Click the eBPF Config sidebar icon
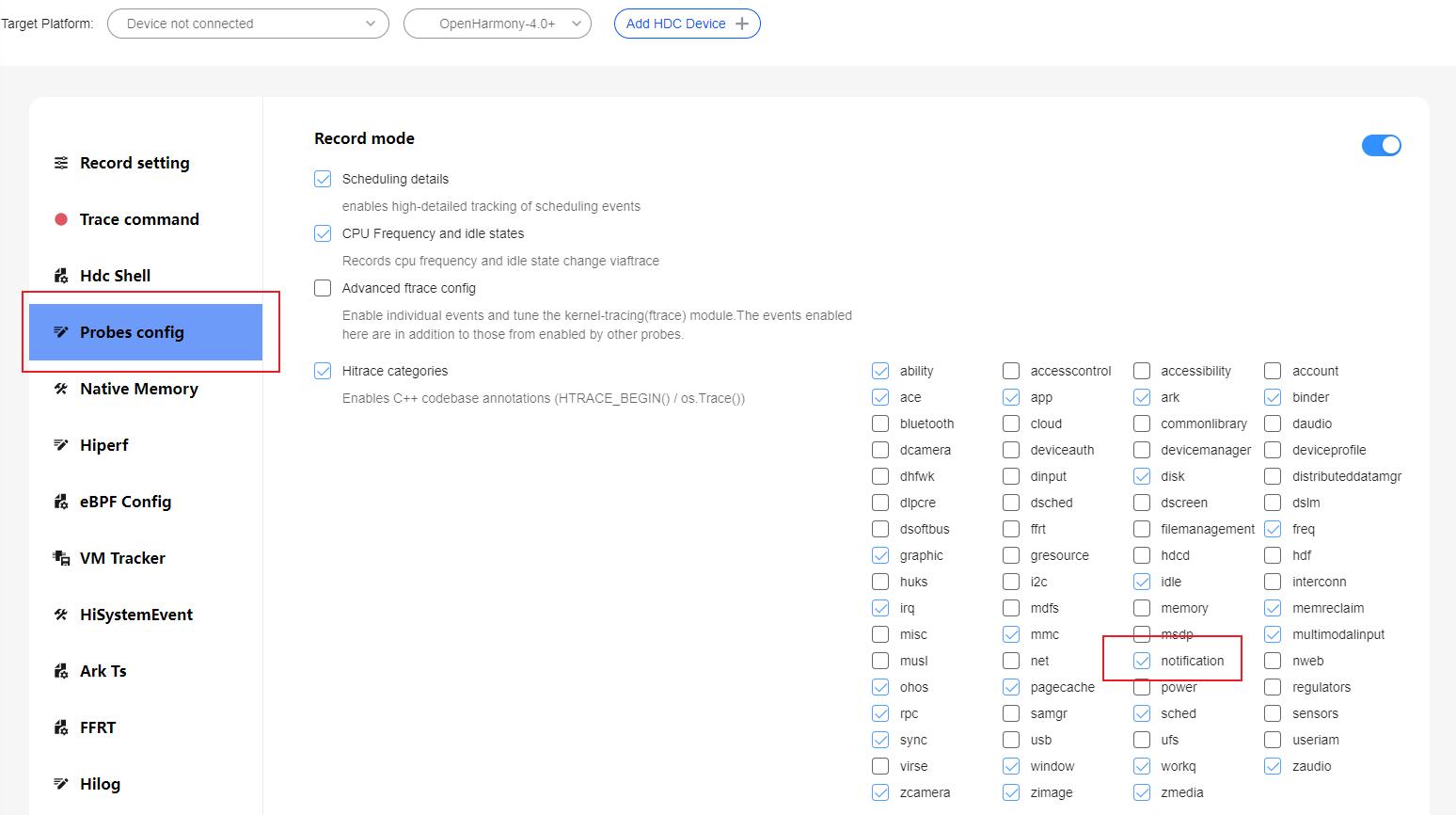The image size is (1456, 815). [61, 502]
